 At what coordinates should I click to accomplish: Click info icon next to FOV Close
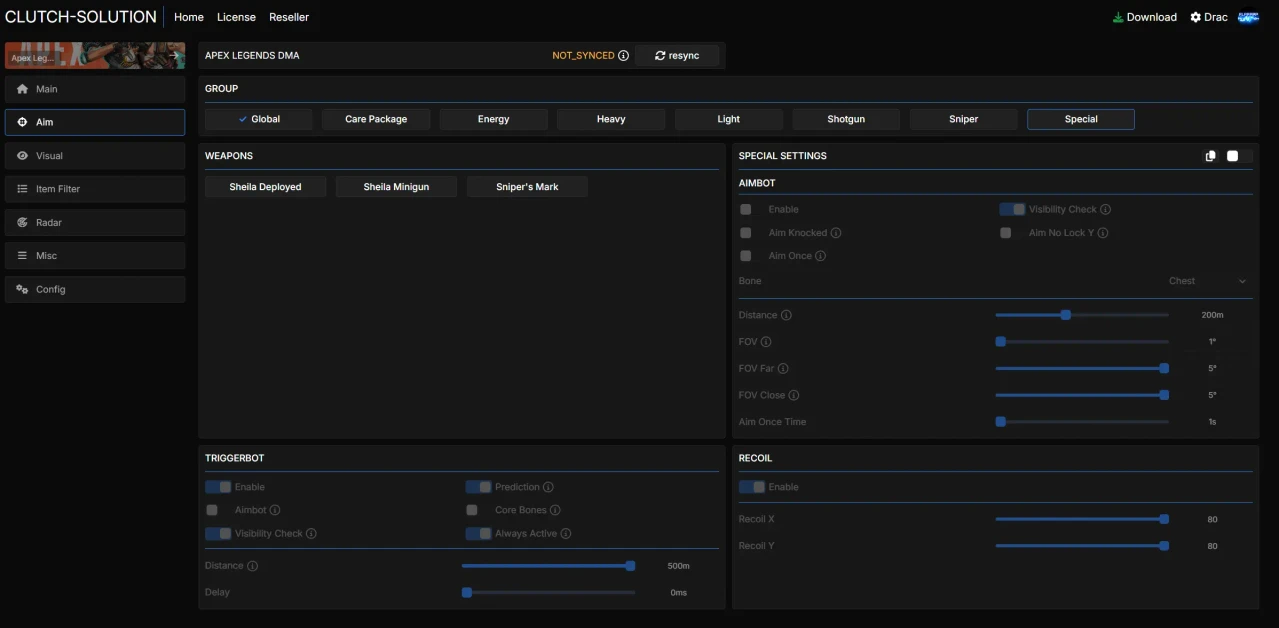click(x=794, y=395)
